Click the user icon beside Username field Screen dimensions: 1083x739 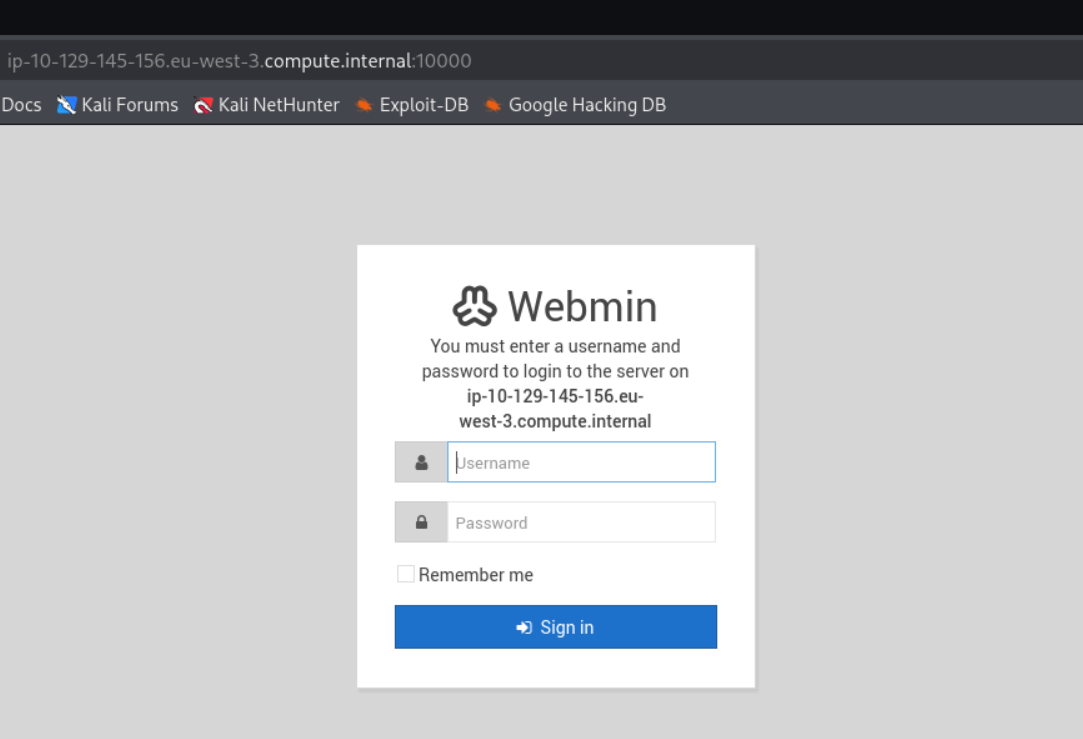421,462
